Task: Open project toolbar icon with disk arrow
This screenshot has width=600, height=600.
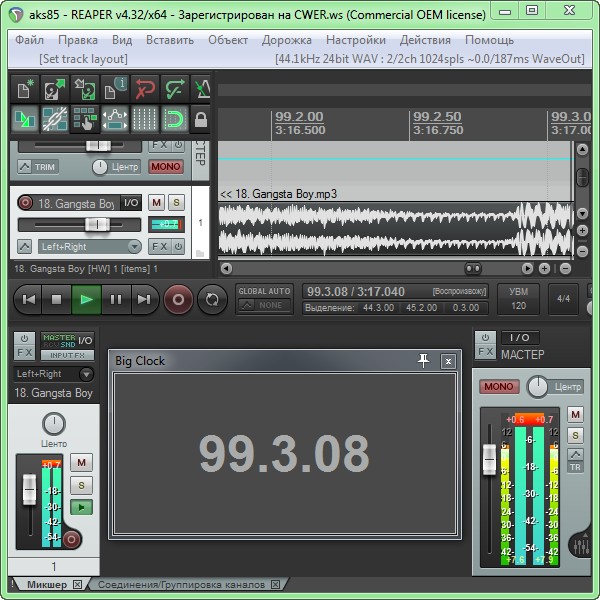Action: pyautogui.click(x=55, y=89)
